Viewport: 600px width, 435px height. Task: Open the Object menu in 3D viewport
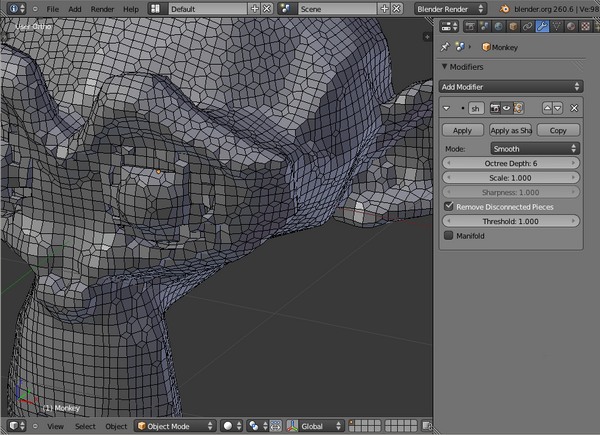tap(116, 426)
